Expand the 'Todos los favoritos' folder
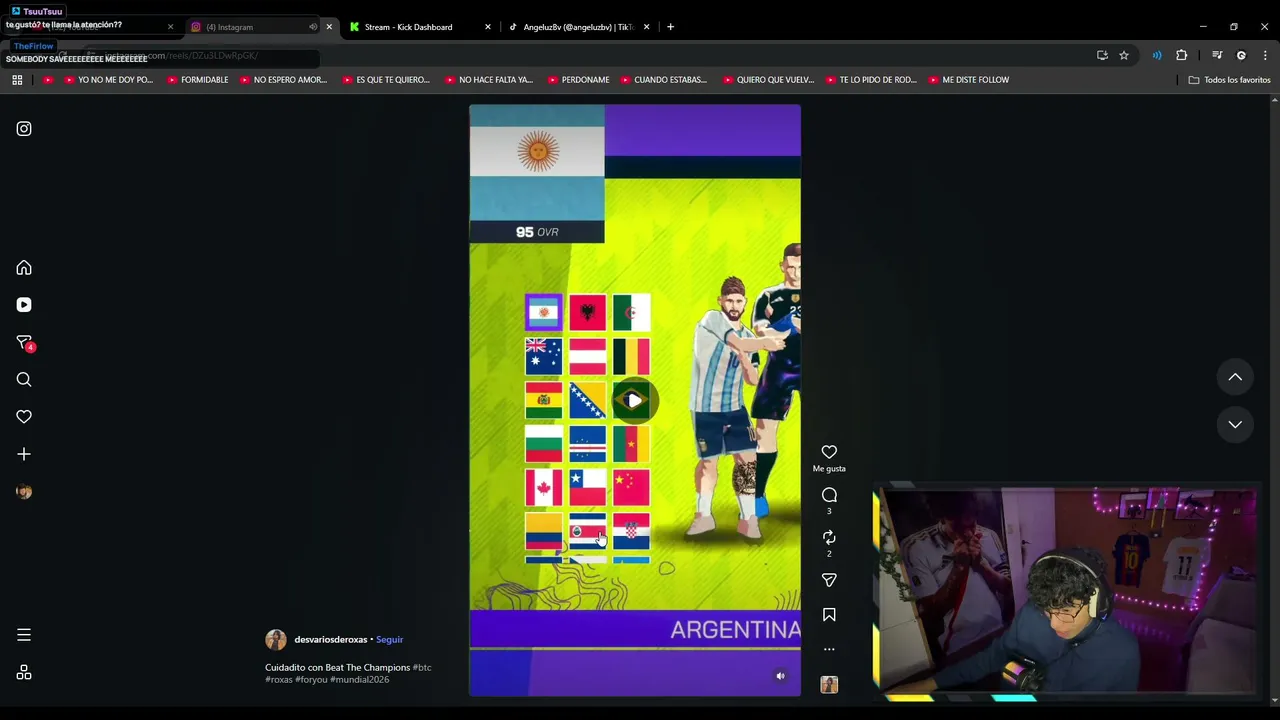 coord(1229,80)
